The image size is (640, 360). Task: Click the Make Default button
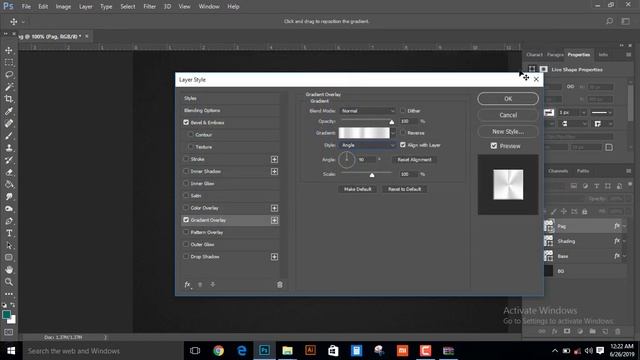tap(358, 189)
